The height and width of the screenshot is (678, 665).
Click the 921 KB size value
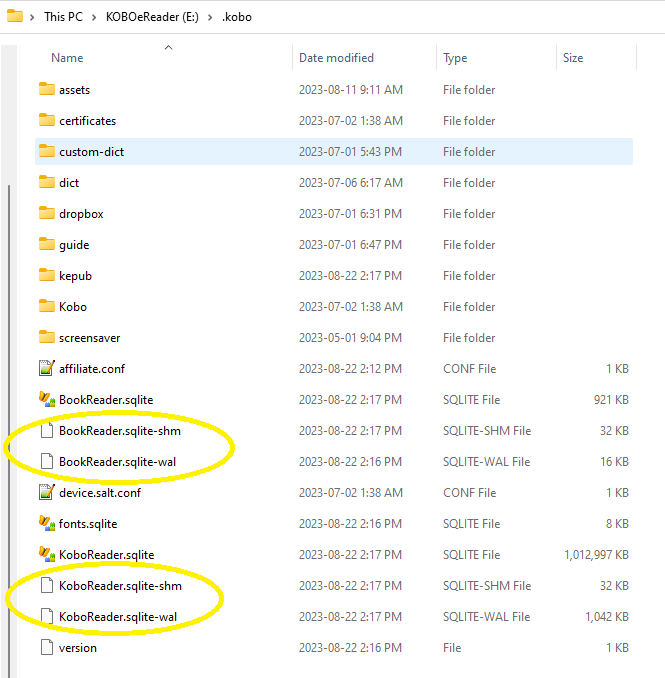611,400
